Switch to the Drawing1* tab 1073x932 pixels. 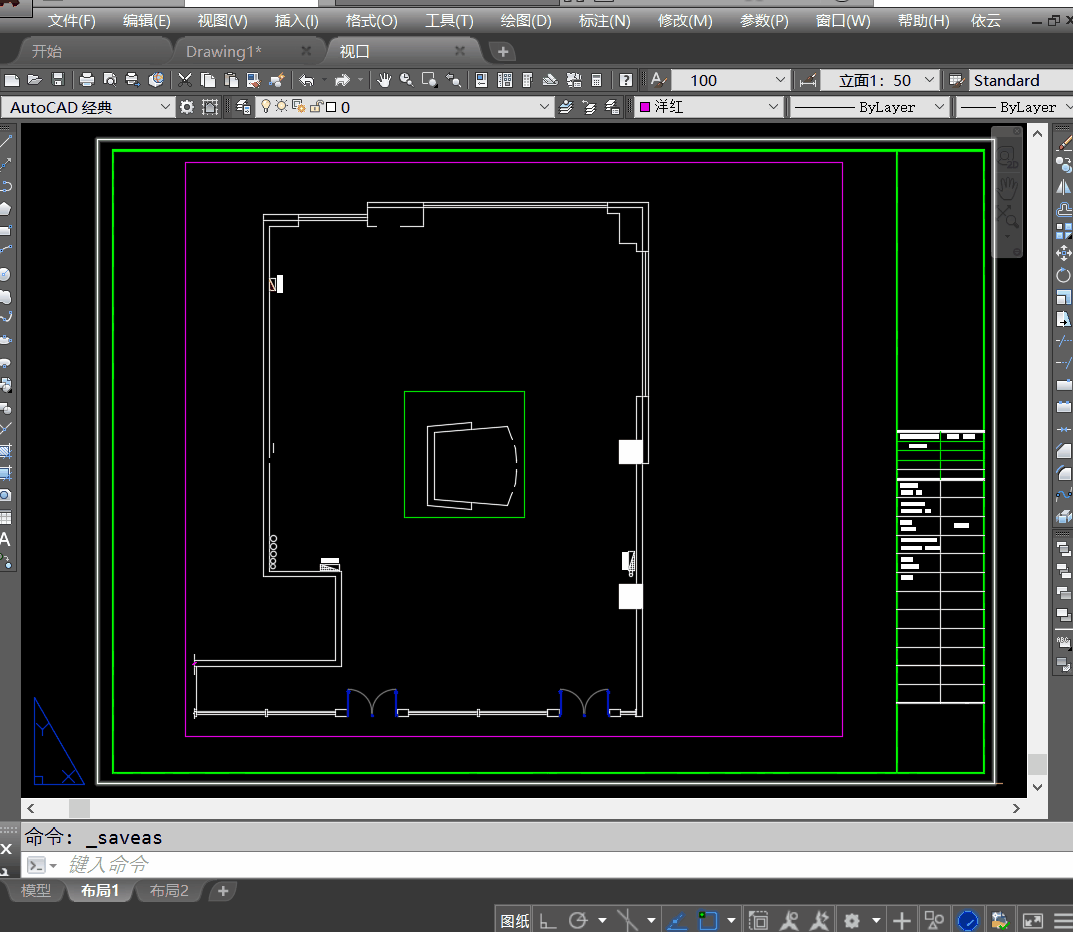click(x=224, y=51)
